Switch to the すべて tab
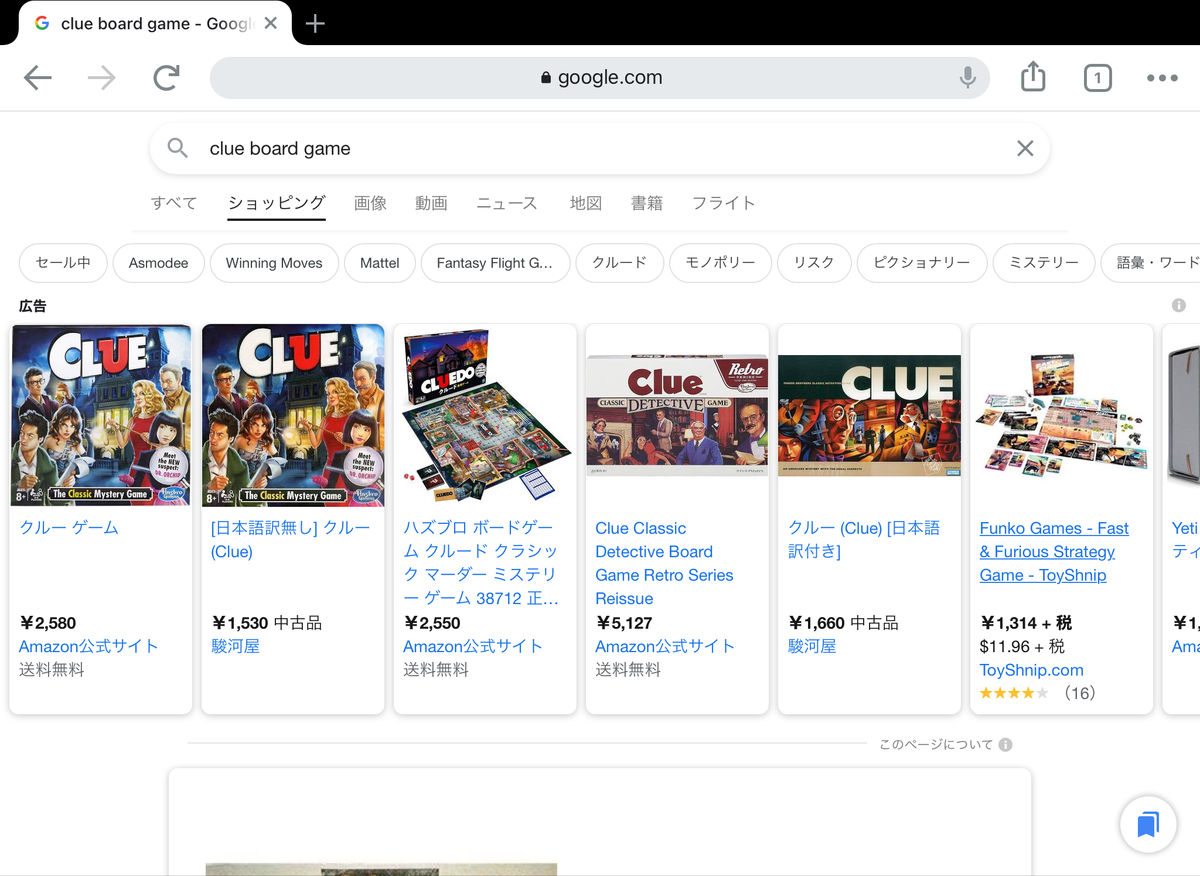 coord(174,203)
